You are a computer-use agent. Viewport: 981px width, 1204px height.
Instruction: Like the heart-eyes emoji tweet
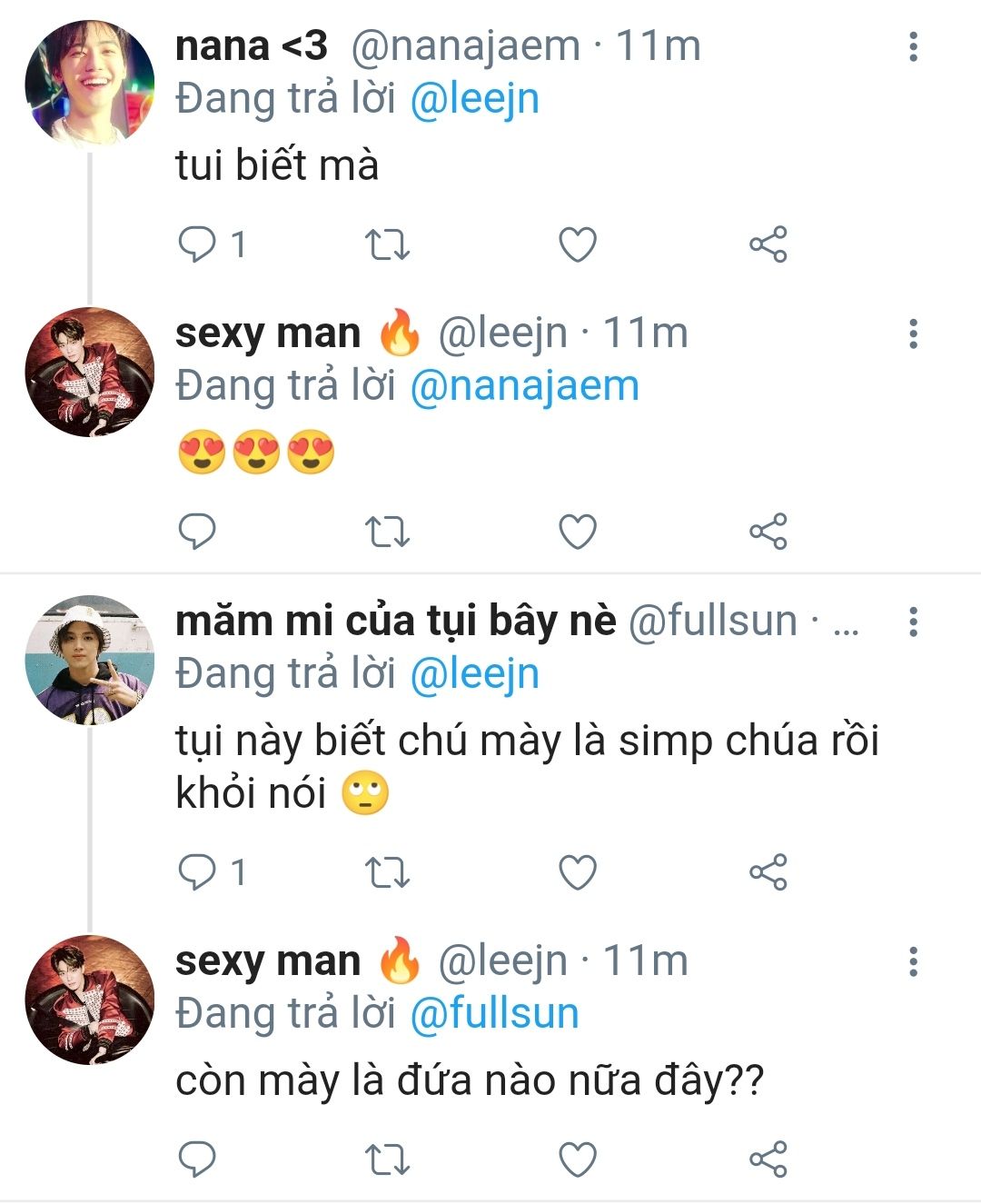point(577,532)
